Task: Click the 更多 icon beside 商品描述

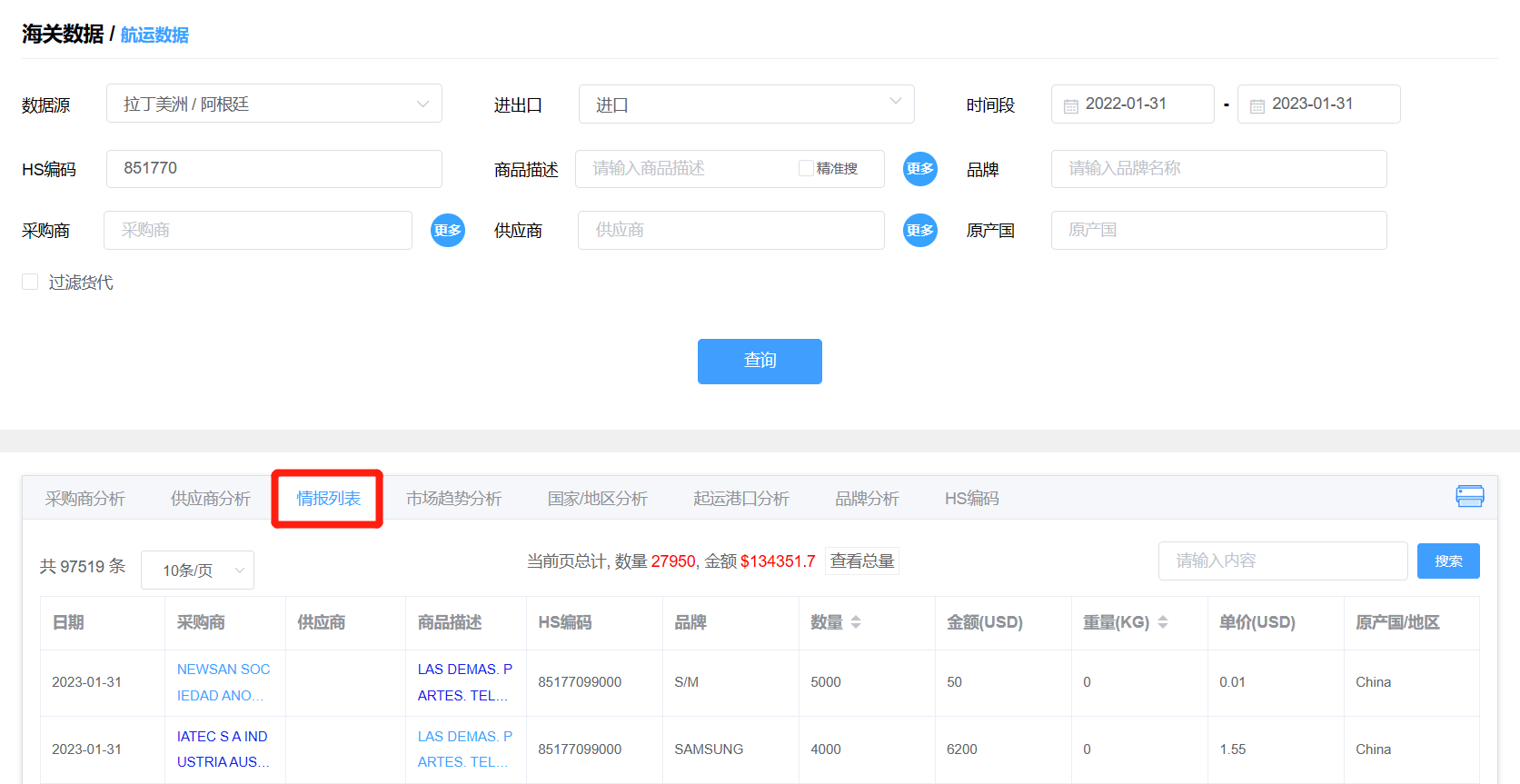Action: (919, 169)
